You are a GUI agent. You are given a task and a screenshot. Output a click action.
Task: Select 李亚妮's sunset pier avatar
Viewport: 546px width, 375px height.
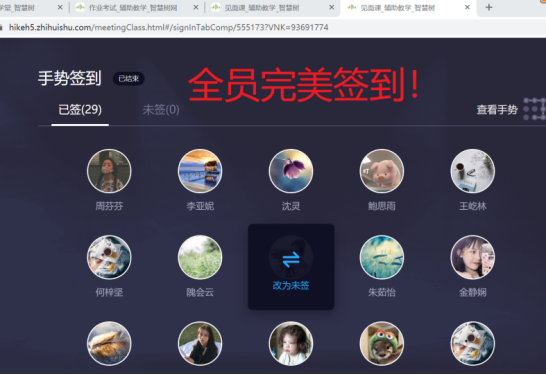coord(200,171)
